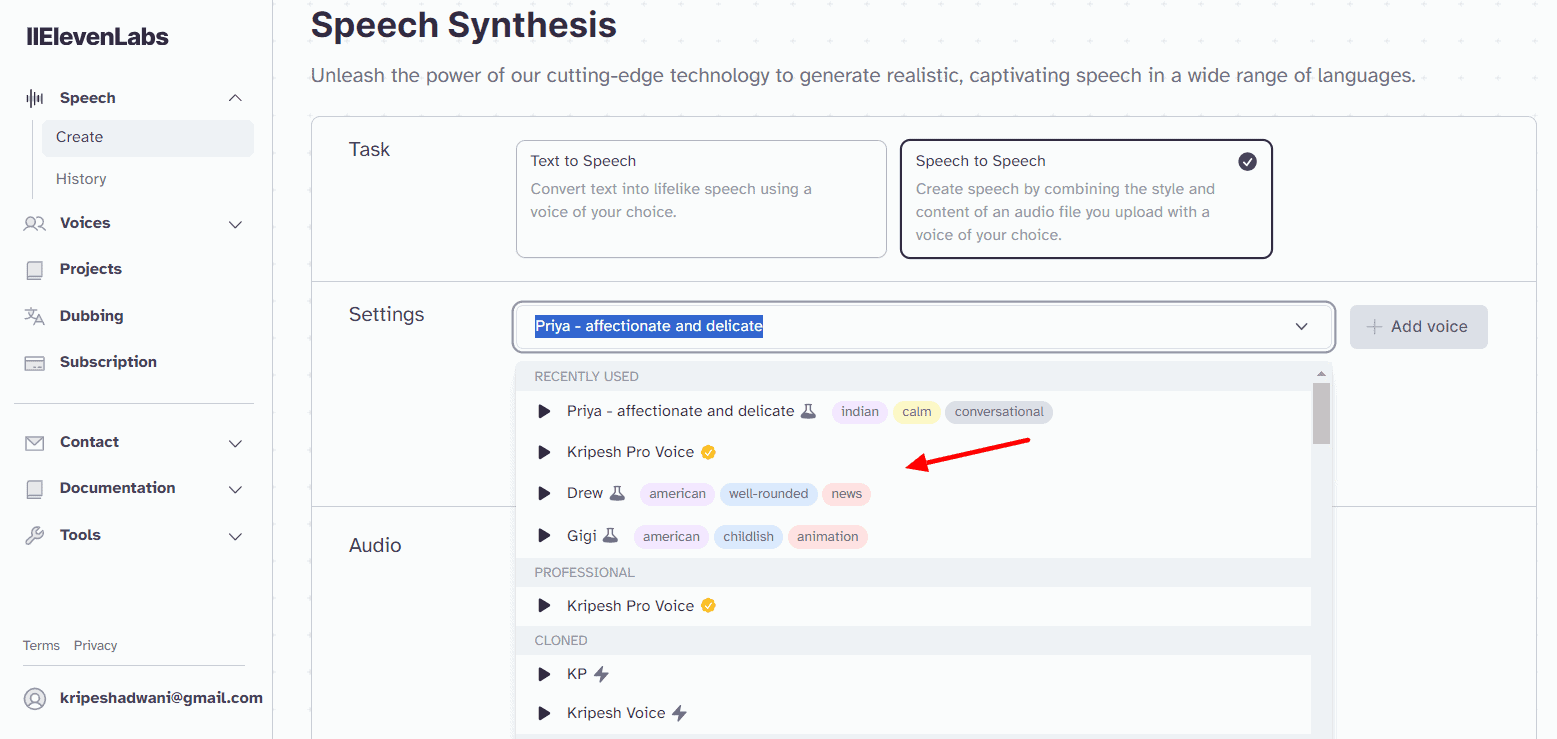The height and width of the screenshot is (739, 1557).
Task: Click the account profile avatar icon
Action: [x=35, y=698]
